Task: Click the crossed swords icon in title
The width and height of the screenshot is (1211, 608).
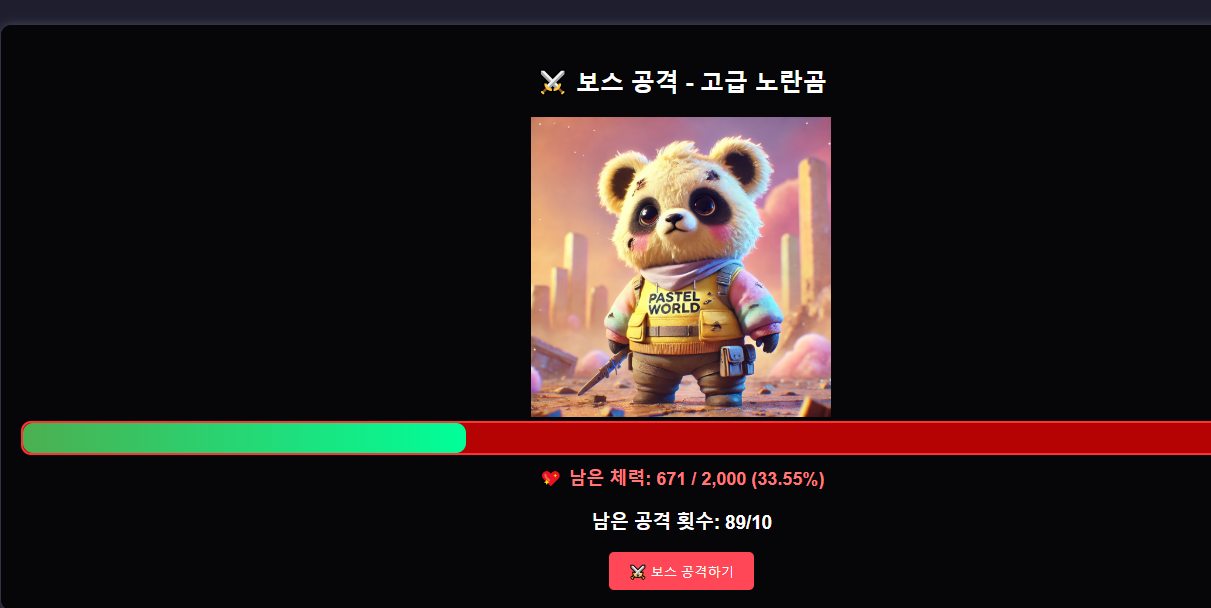Action: point(552,83)
